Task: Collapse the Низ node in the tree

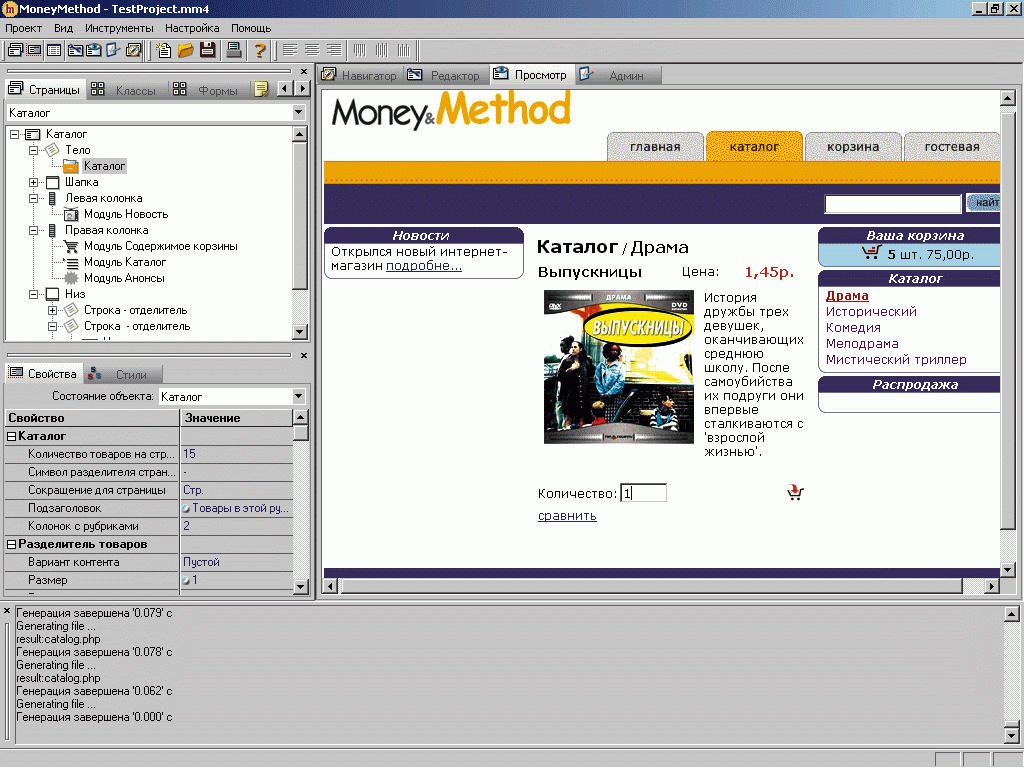Action: pos(33,295)
